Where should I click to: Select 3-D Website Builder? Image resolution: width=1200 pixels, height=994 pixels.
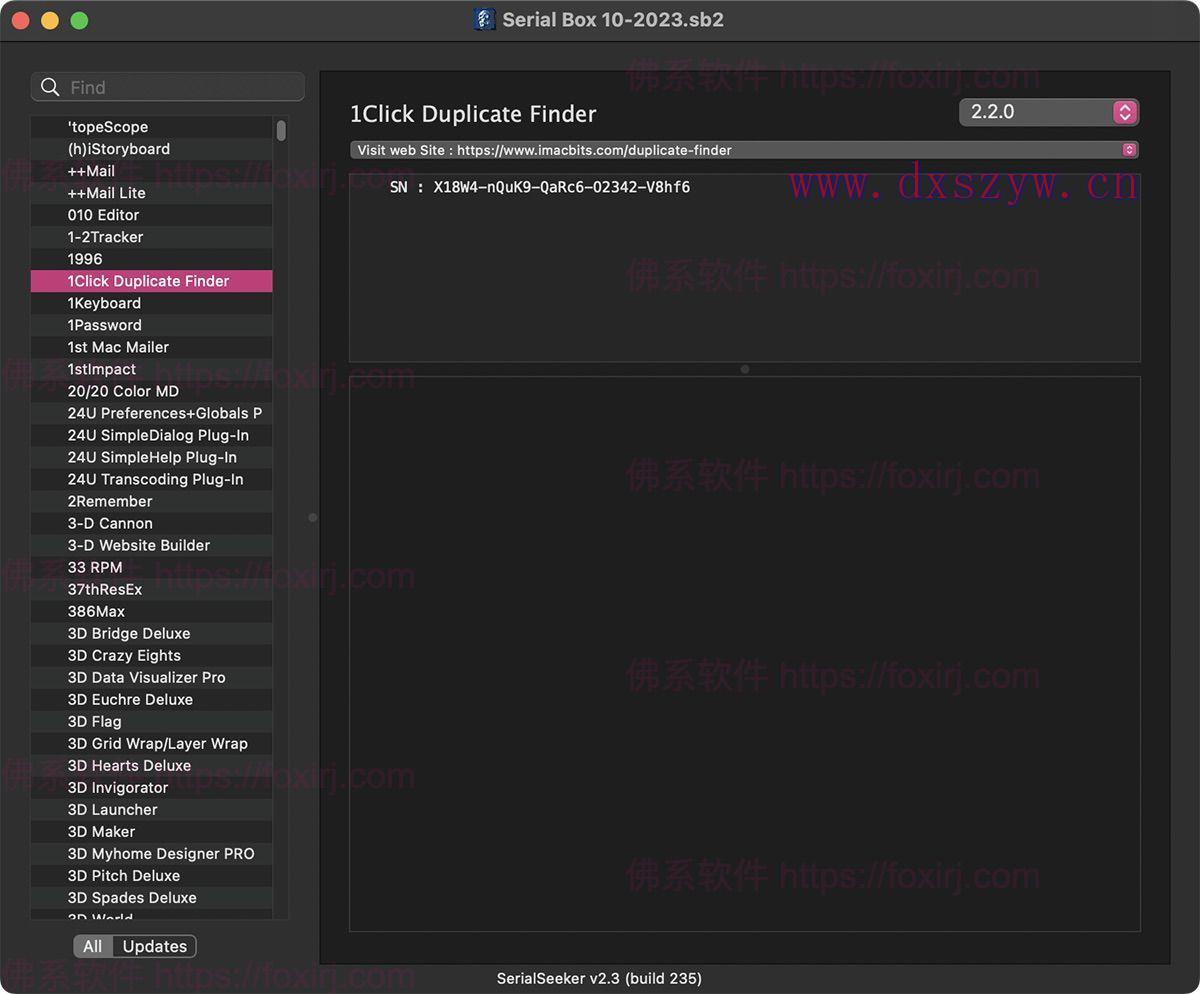[x=151, y=545]
